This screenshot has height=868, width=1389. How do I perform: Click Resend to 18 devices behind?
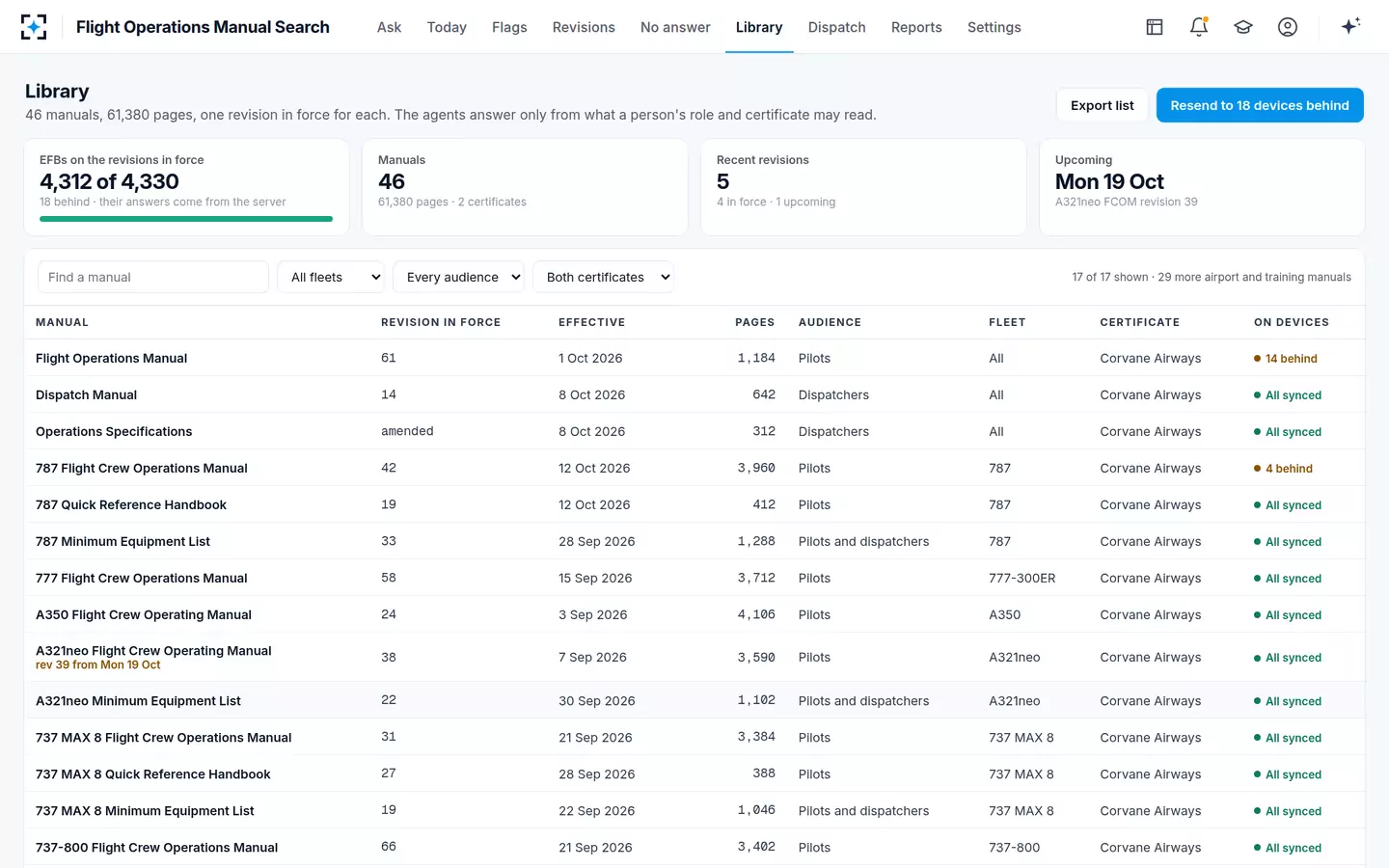[x=1260, y=105]
